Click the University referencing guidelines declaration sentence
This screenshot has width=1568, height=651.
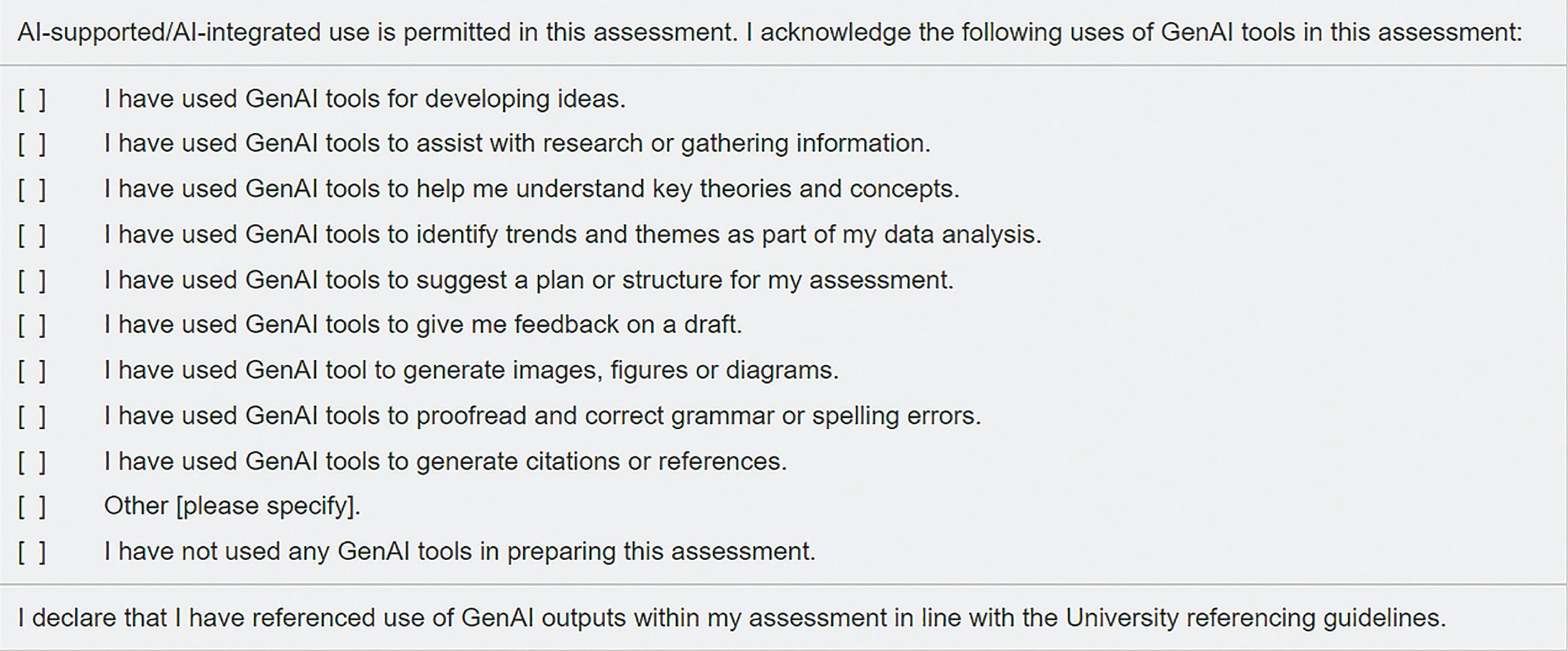click(x=732, y=618)
